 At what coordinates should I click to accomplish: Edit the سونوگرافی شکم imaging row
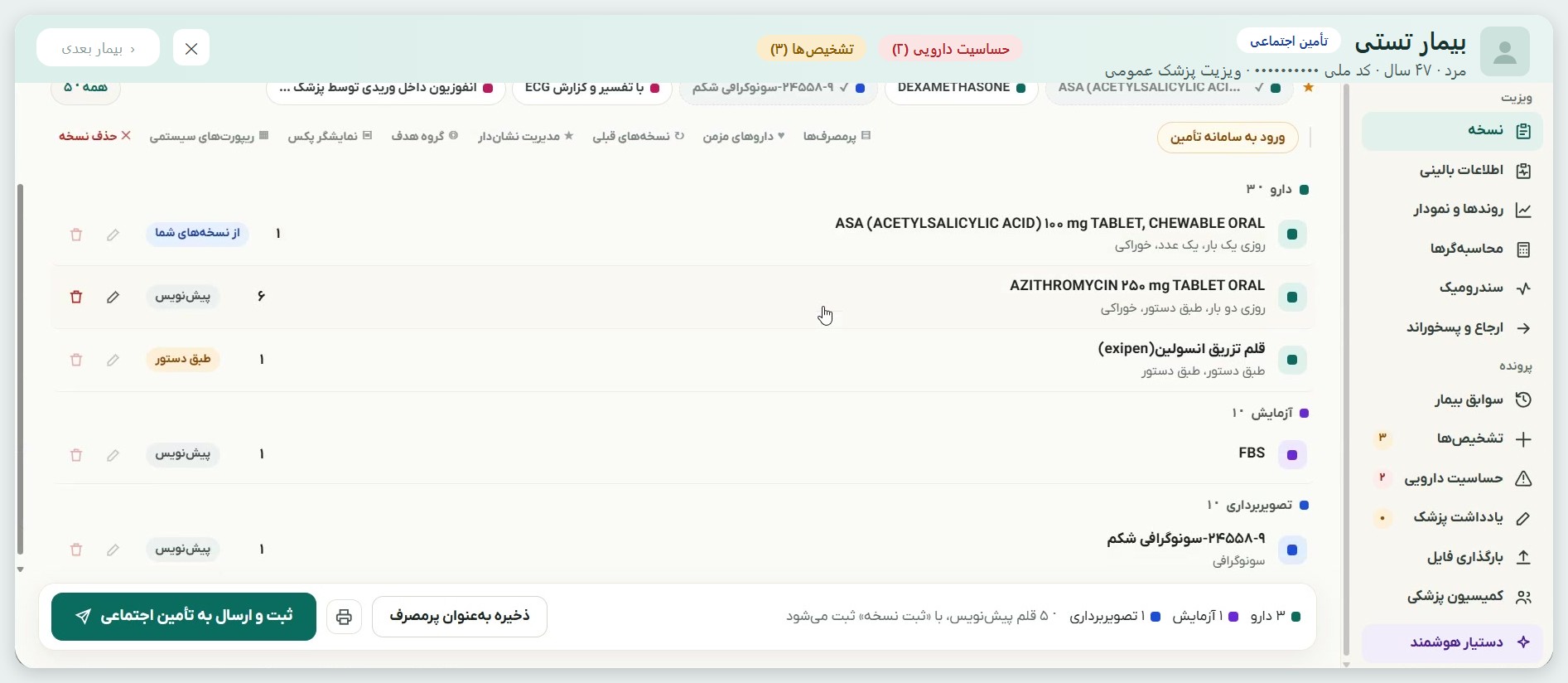coord(113,550)
